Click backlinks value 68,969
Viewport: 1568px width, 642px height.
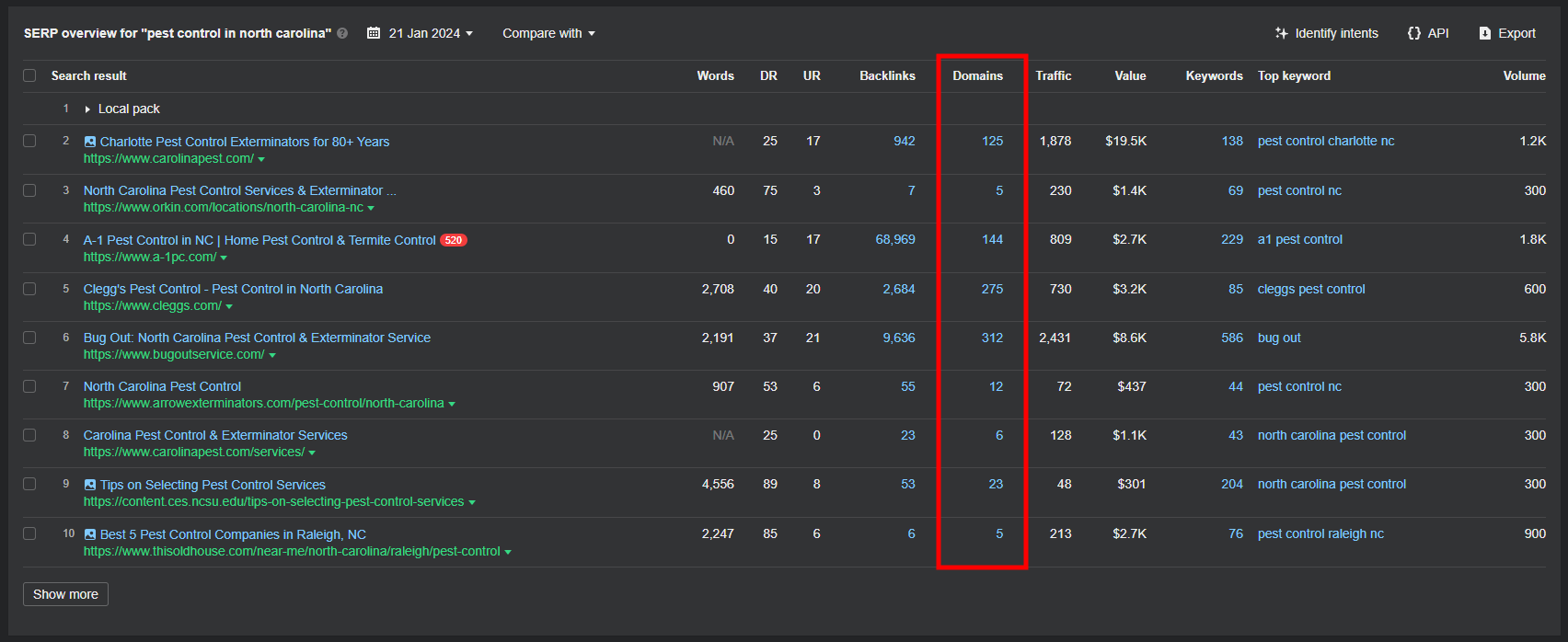[895, 239]
